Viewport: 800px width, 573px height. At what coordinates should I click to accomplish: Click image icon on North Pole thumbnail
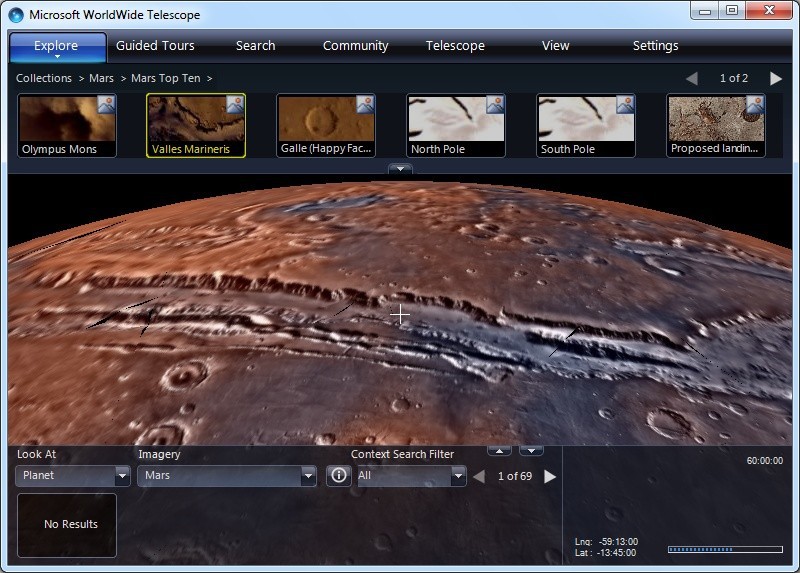(x=495, y=105)
